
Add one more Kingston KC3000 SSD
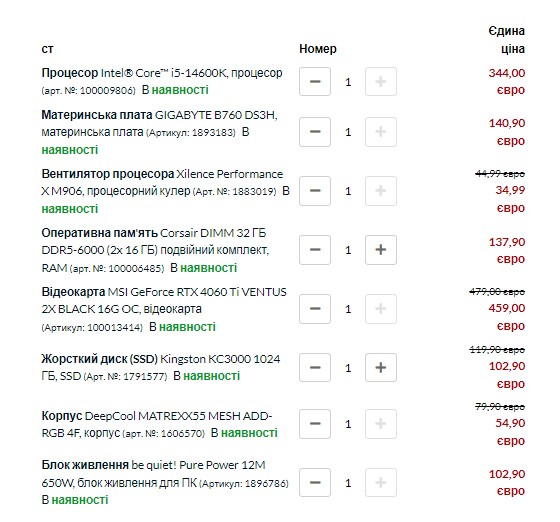pos(380,367)
